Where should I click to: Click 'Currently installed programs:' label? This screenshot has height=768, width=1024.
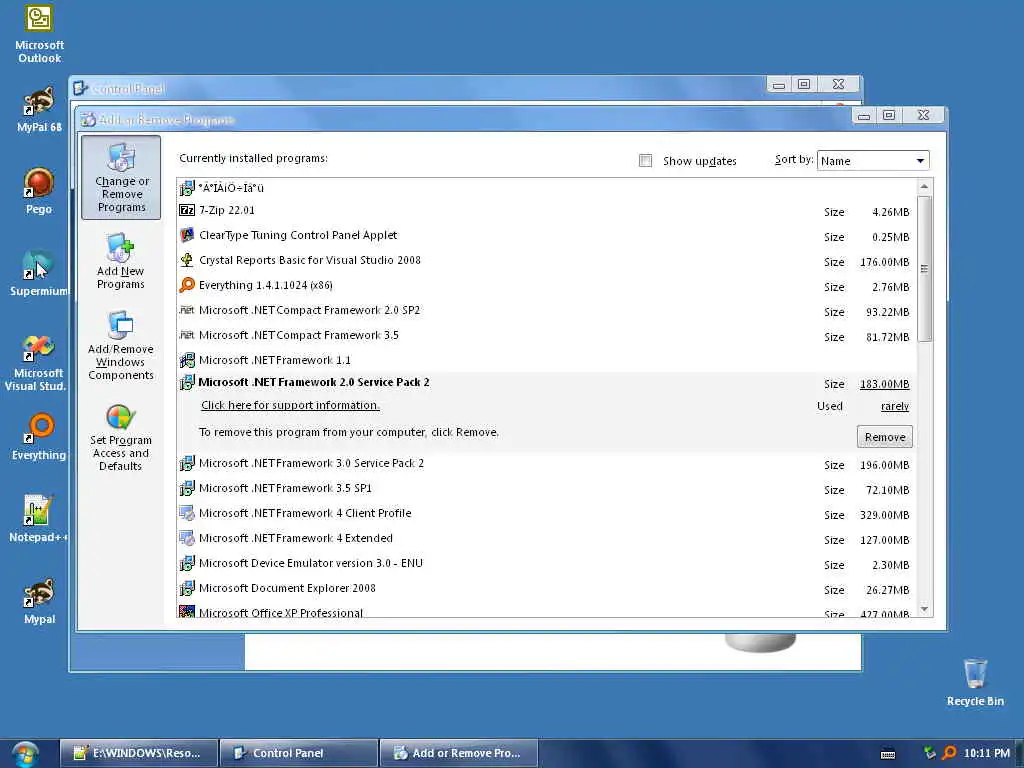(253, 158)
